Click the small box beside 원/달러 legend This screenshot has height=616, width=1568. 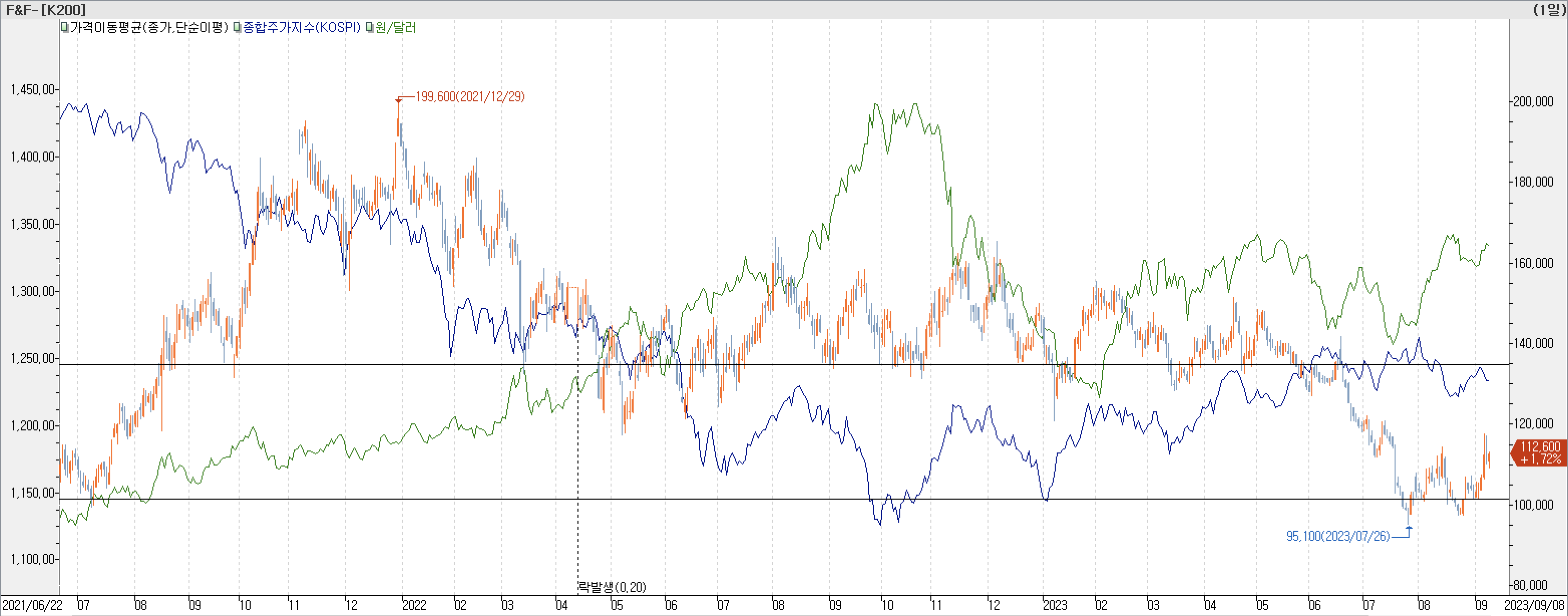coord(369,28)
